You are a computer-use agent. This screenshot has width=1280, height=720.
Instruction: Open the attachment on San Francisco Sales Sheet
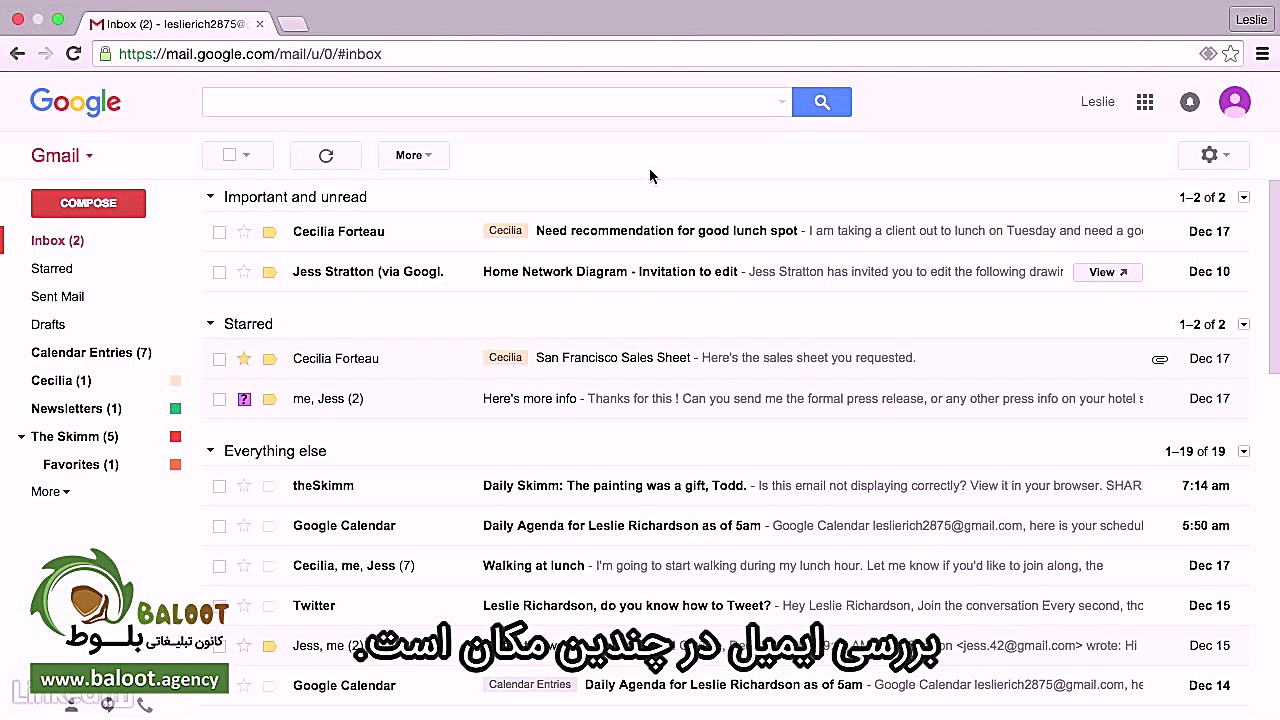(x=1159, y=358)
